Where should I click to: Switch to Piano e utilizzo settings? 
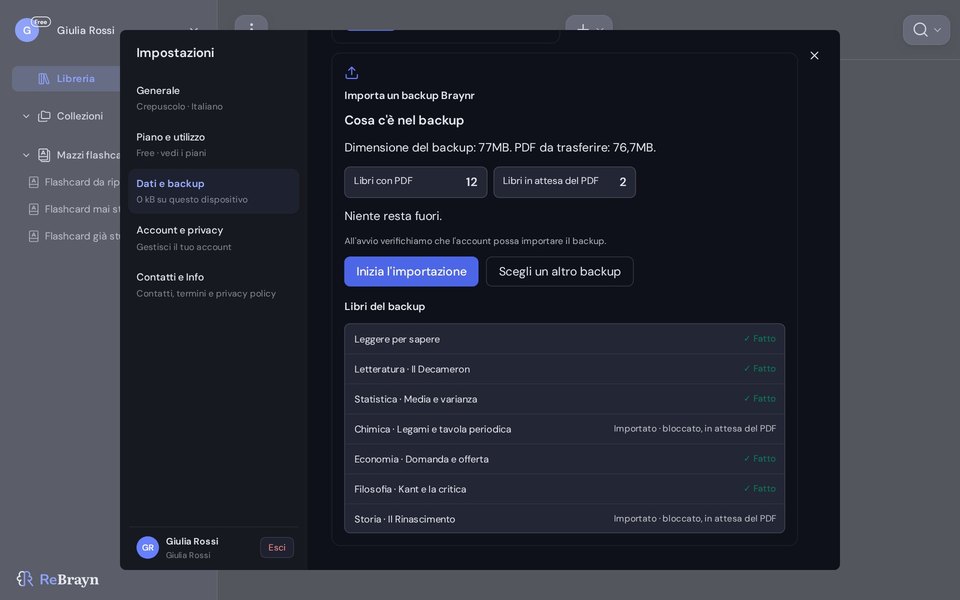pyautogui.click(x=214, y=145)
